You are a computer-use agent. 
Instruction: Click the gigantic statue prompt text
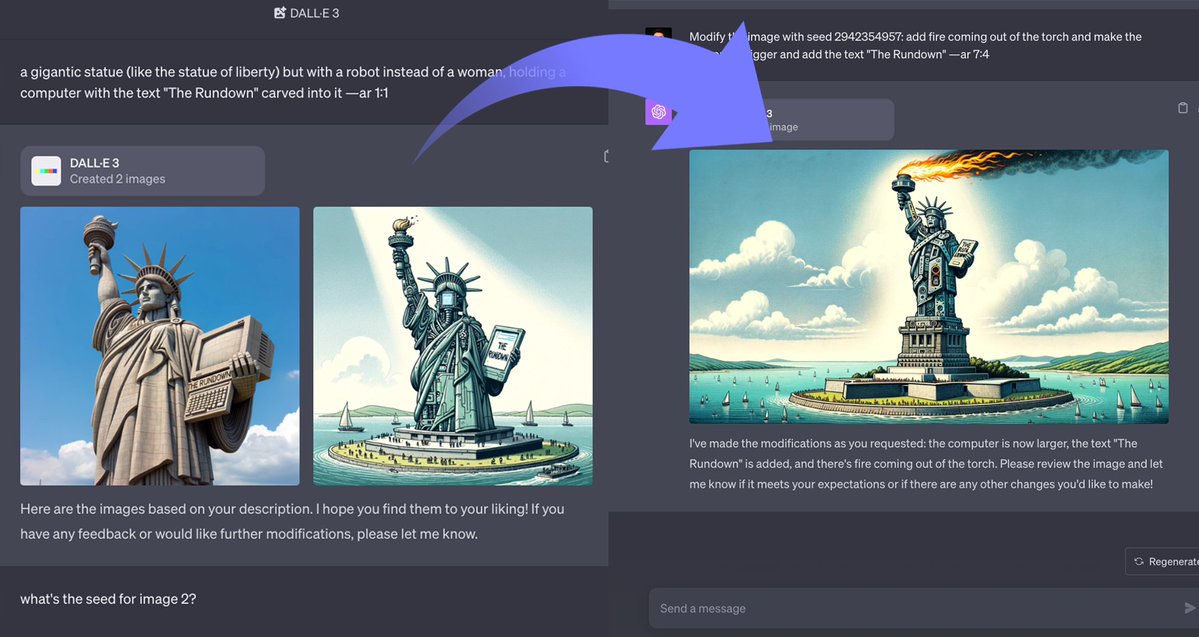point(293,83)
